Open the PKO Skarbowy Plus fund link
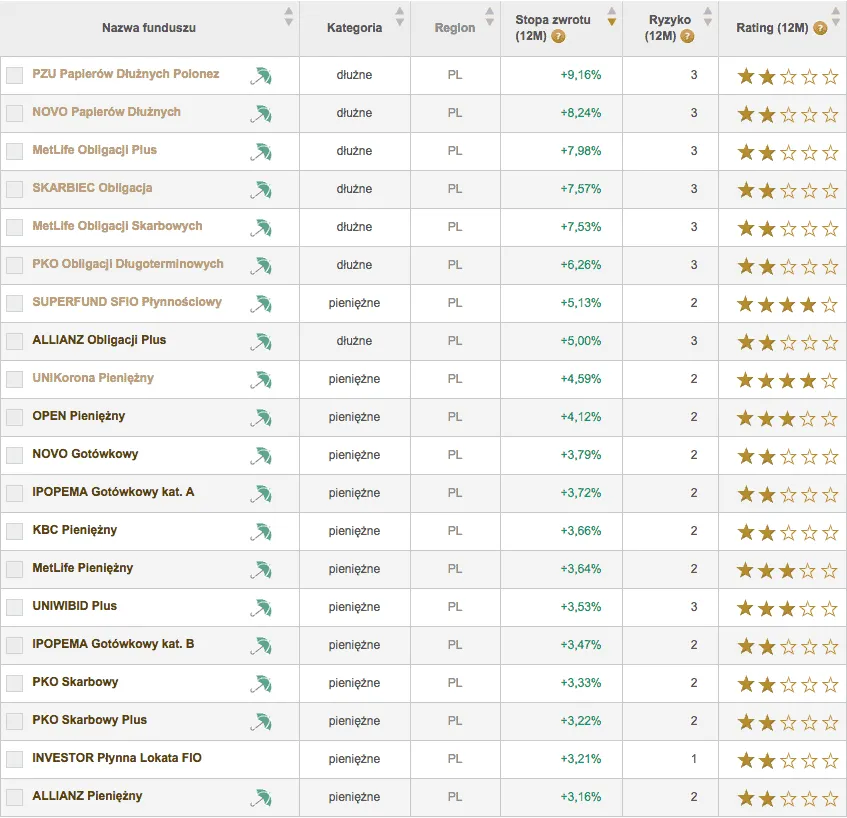 pyautogui.click(x=90, y=720)
